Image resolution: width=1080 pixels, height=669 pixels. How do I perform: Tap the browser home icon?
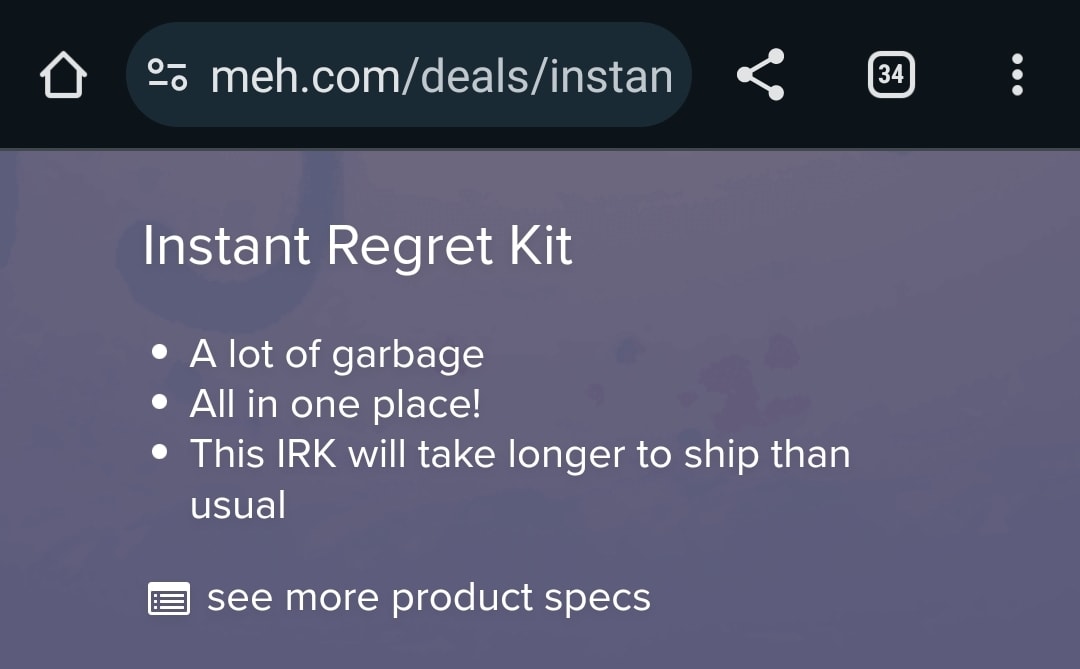coord(63,75)
